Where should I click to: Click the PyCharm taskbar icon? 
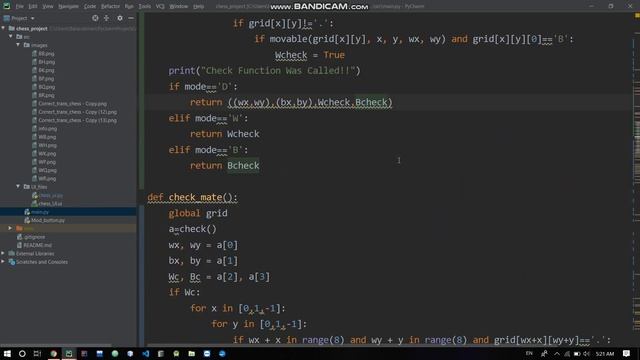(x=69, y=353)
